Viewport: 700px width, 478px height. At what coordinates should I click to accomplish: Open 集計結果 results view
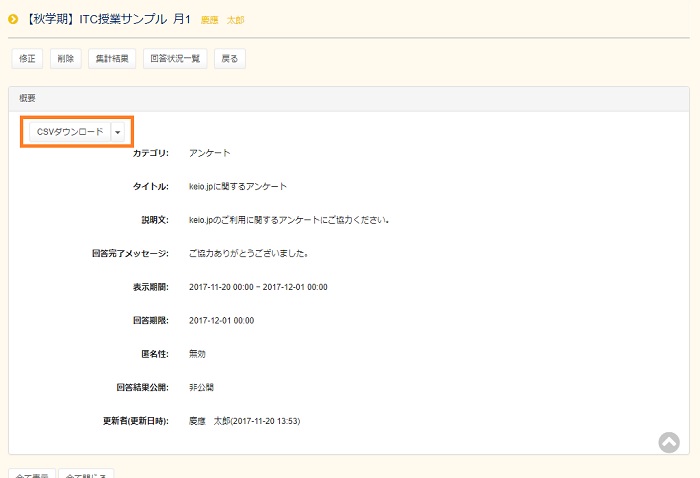point(111,59)
